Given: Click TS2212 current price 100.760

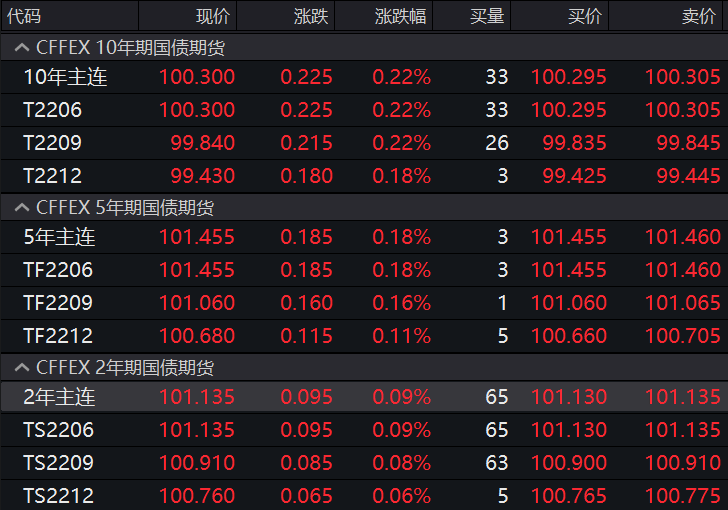Looking at the screenshot, I should point(197,496).
